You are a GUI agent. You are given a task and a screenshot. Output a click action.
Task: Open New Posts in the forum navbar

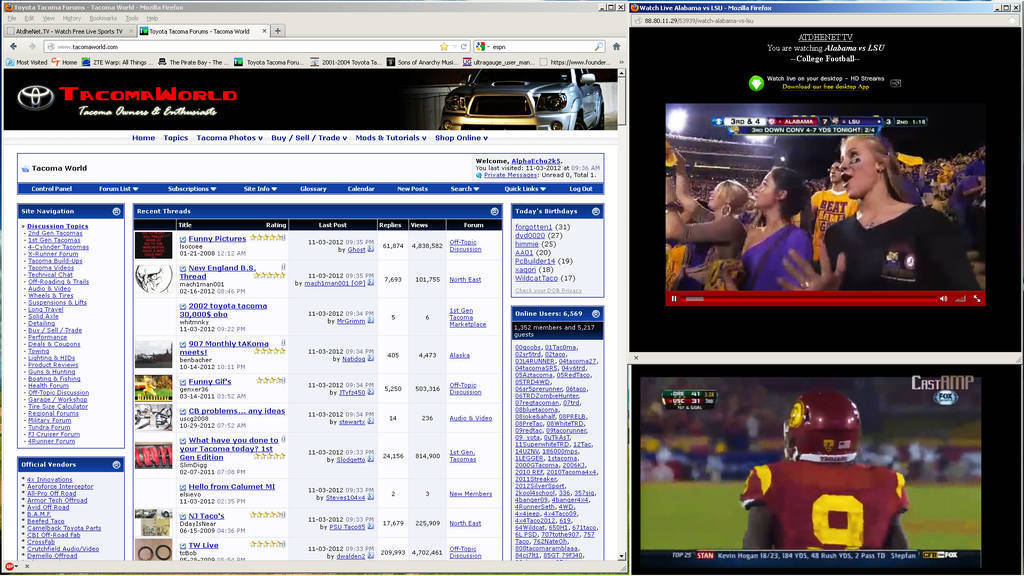(412, 189)
